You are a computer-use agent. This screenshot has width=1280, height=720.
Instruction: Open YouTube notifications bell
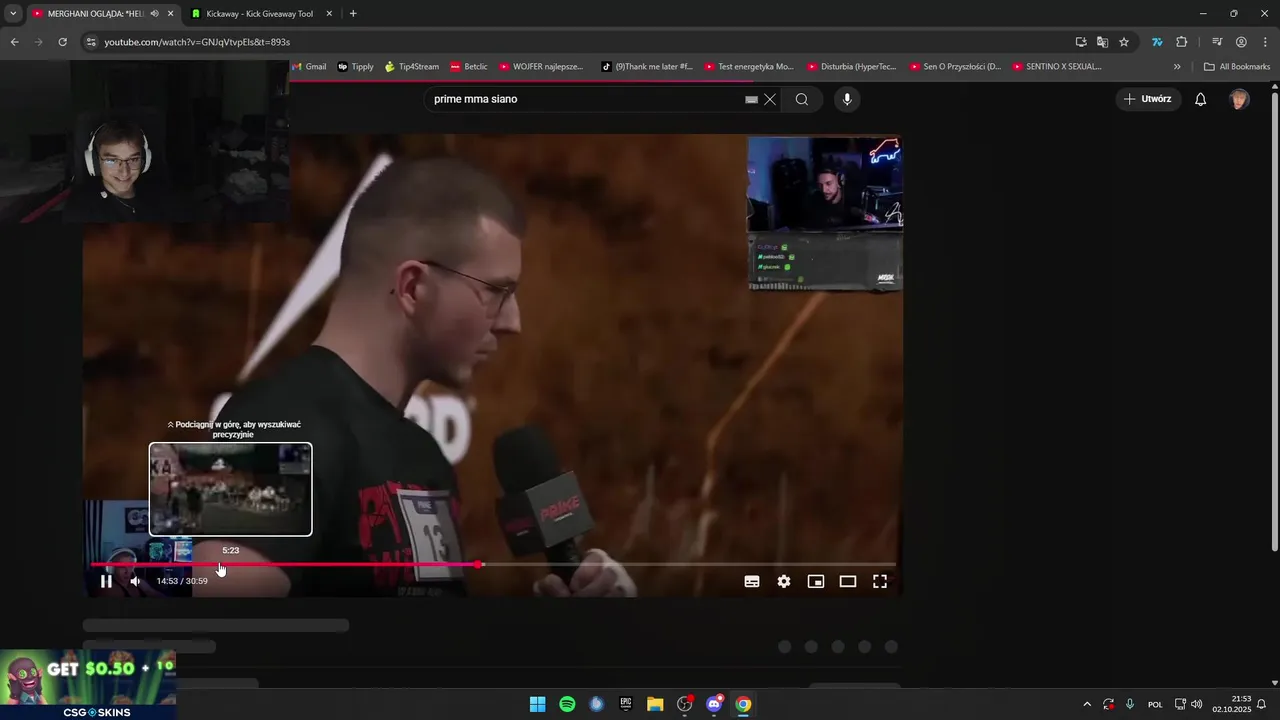point(1201,99)
